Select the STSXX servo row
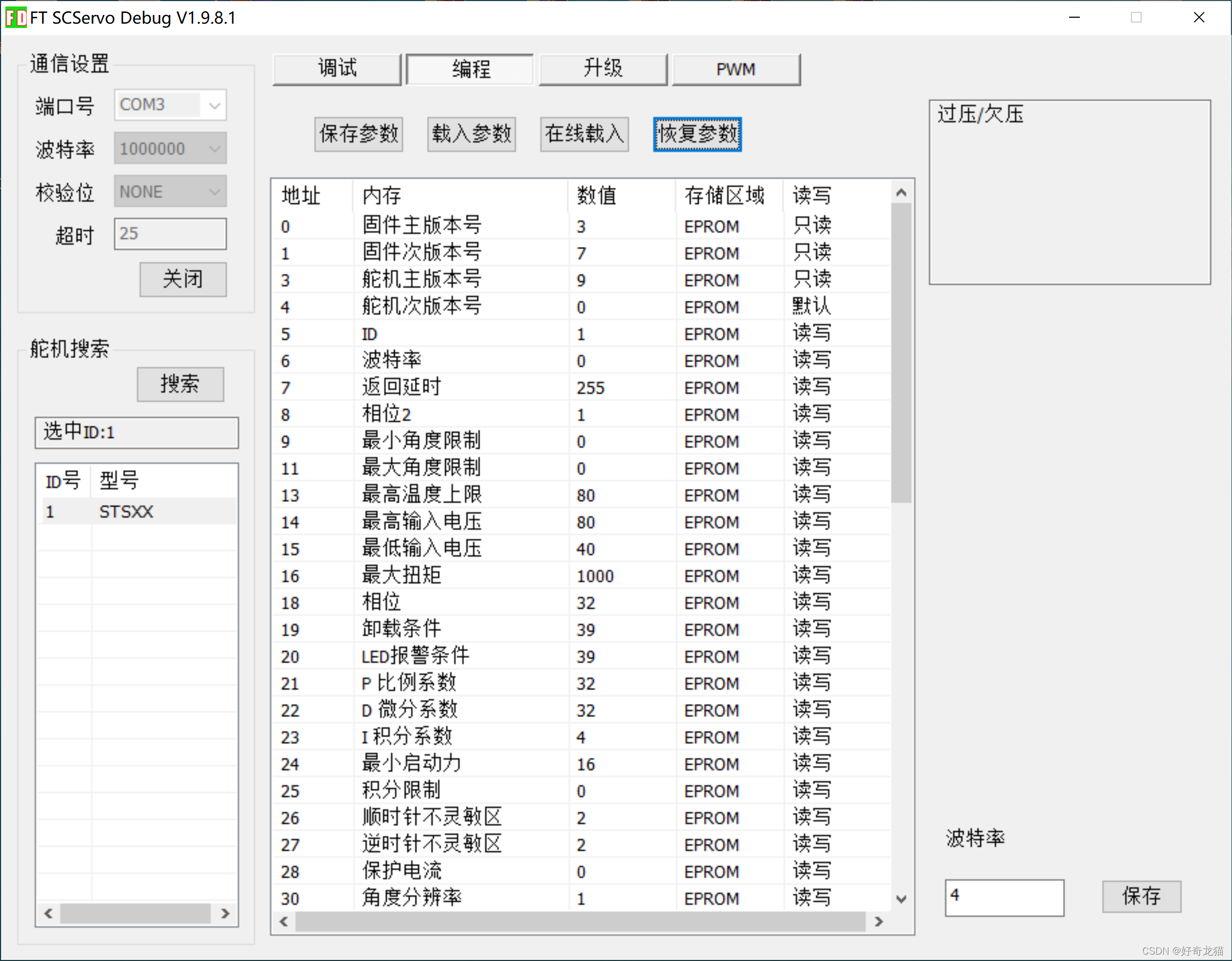This screenshot has height=961, width=1232. [x=126, y=511]
